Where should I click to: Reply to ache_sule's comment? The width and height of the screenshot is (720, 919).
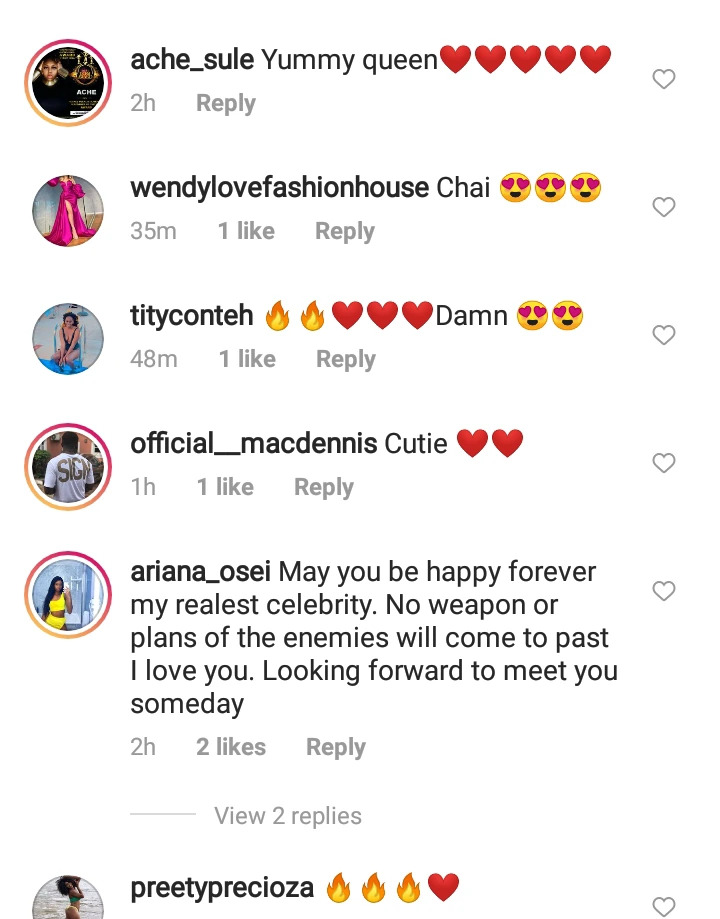click(226, 103)
